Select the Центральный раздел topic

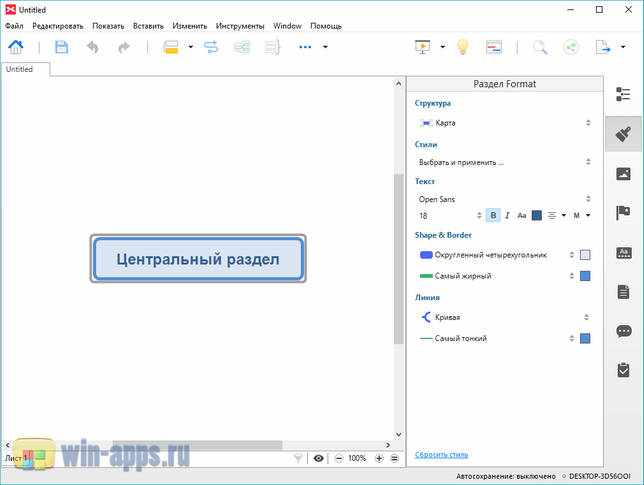coord(198,259)
